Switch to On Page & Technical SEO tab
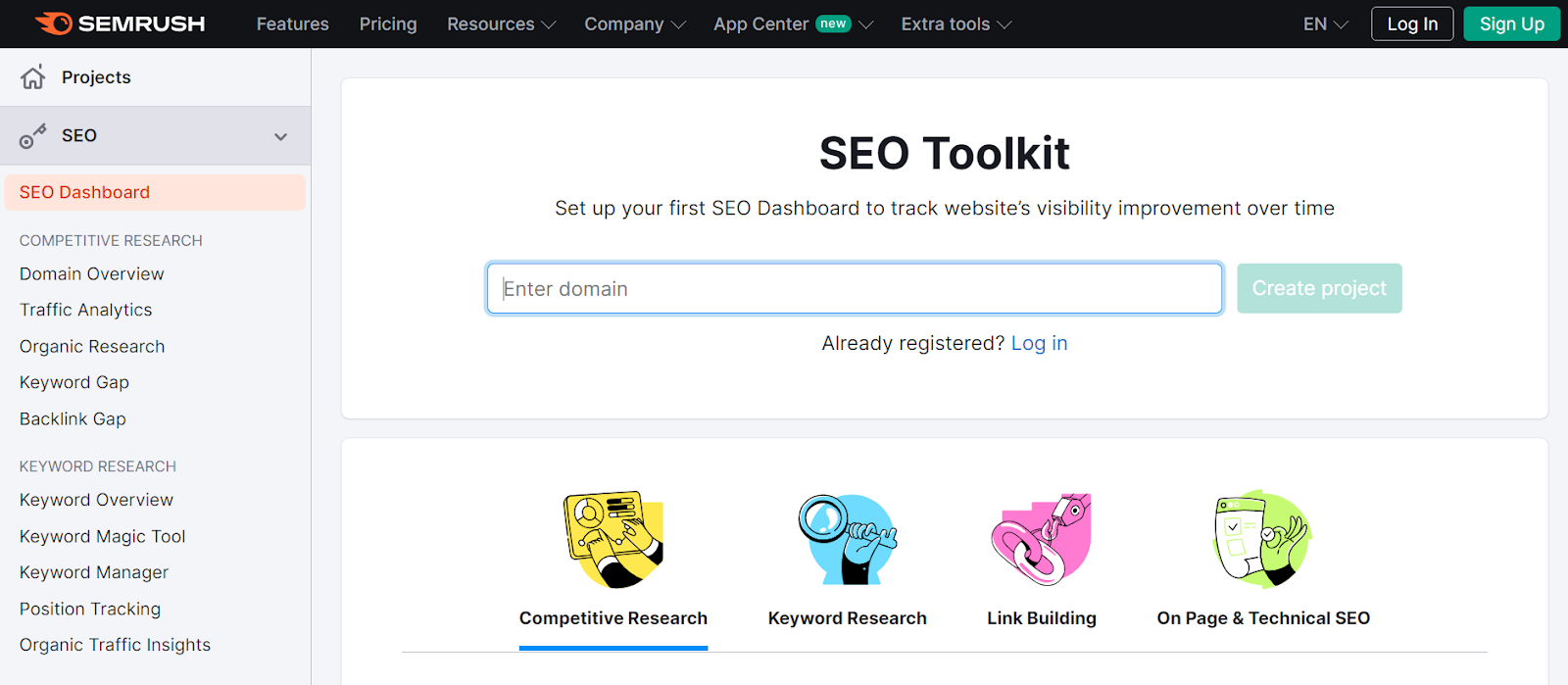1568x685 pixels. point(1263,618)
